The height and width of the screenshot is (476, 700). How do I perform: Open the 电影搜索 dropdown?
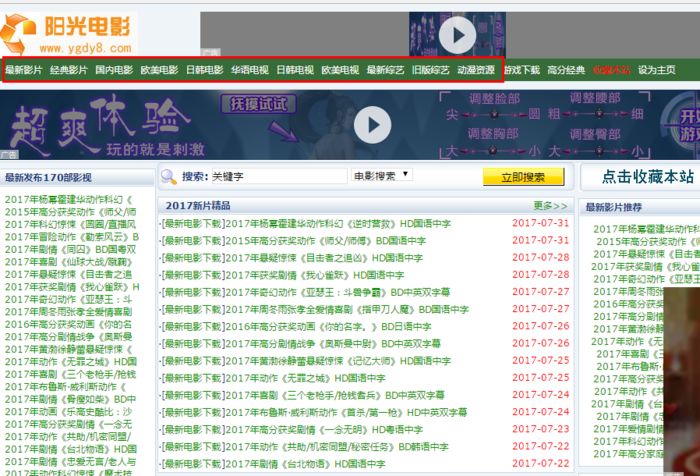coord(382,175)
